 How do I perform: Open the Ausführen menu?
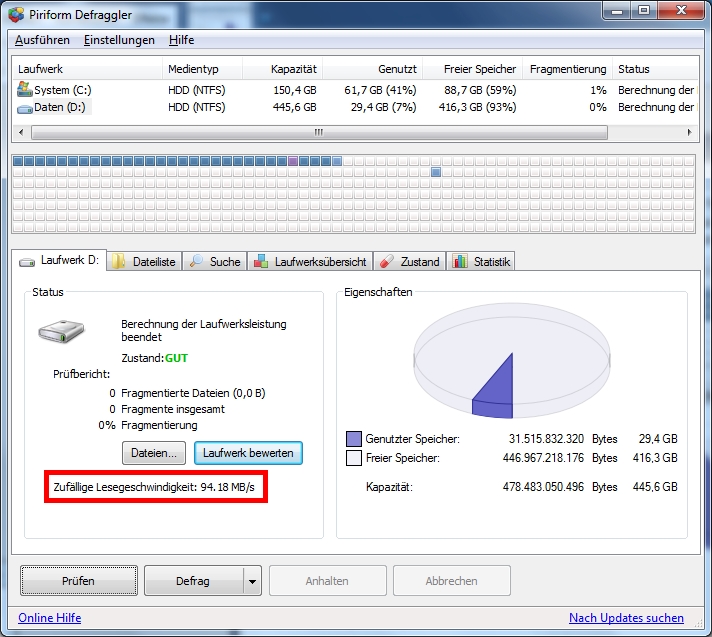point(42,40)
